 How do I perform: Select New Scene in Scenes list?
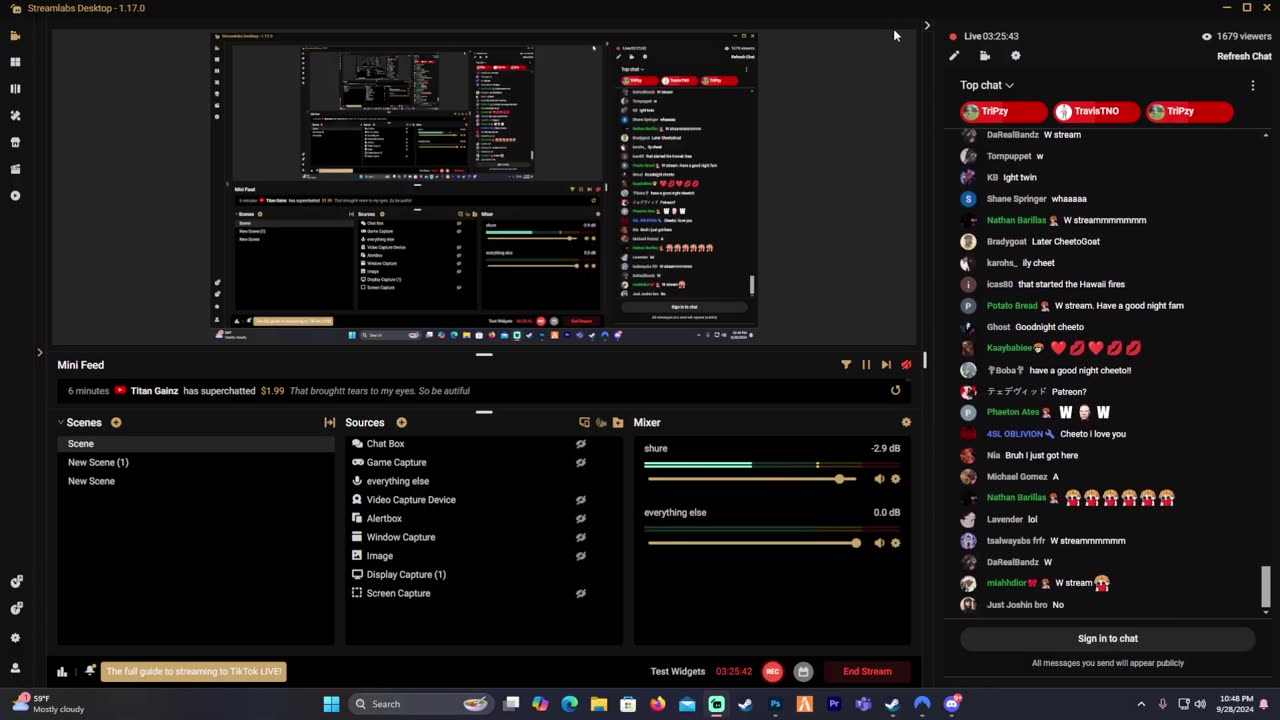[196, 481]
